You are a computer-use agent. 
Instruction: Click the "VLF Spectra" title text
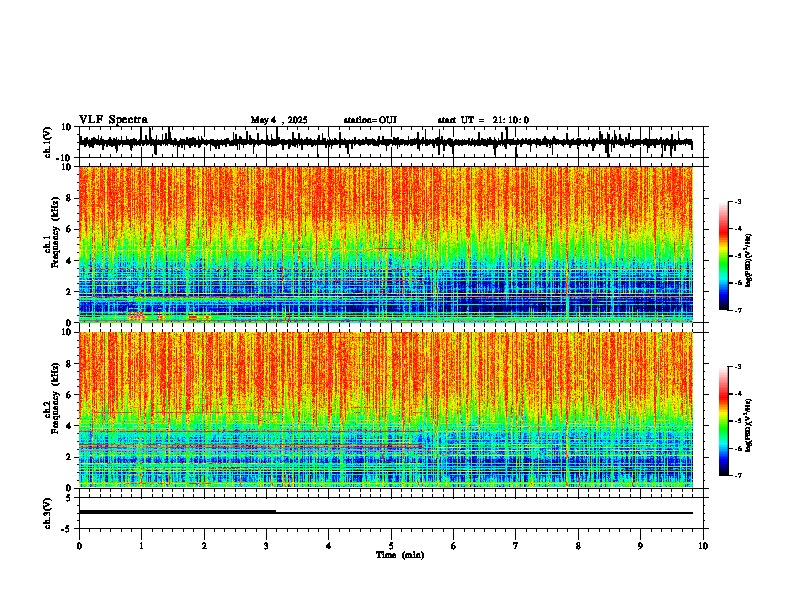pos(113,120)
